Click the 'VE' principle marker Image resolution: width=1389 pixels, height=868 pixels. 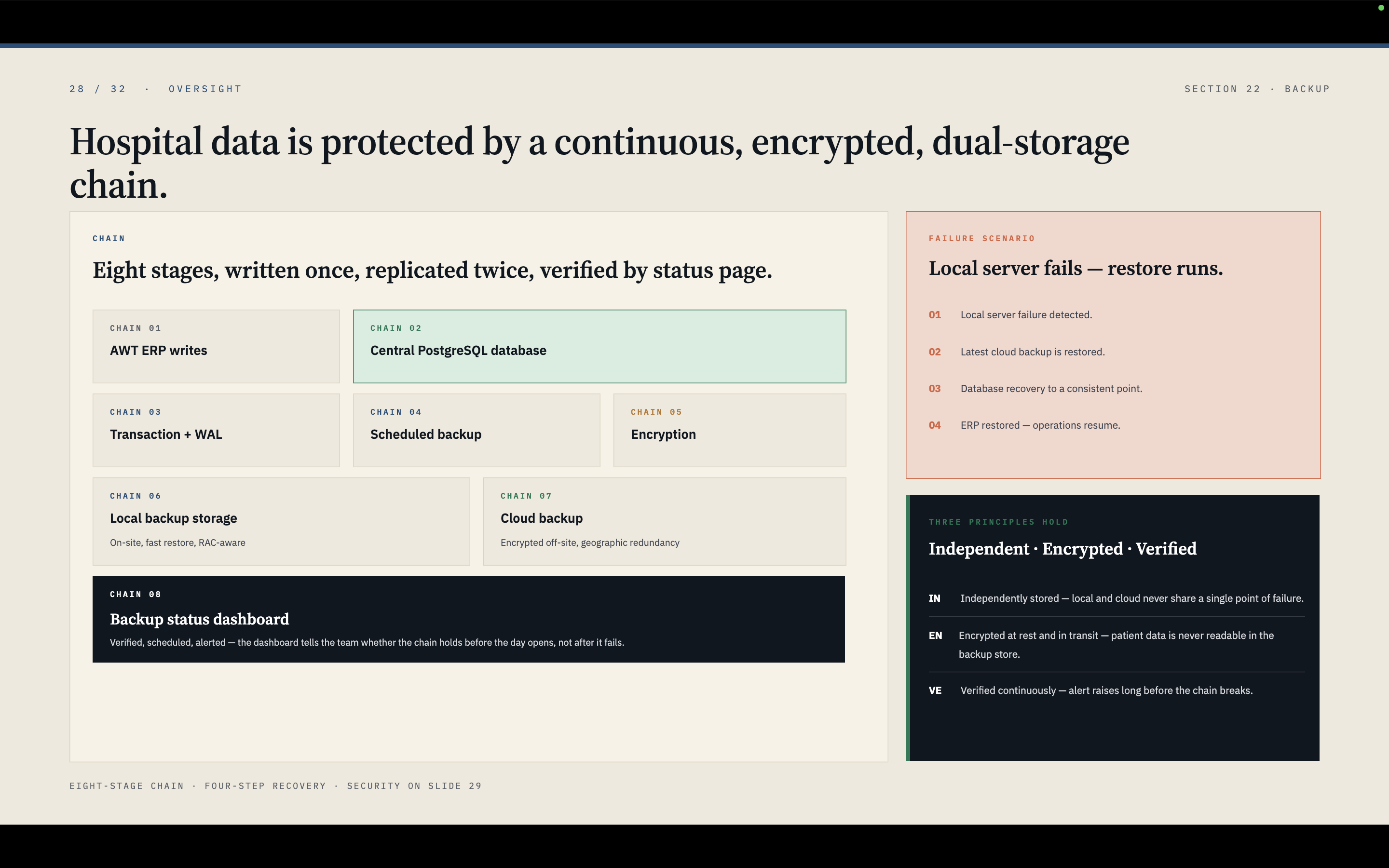[935, 691]
